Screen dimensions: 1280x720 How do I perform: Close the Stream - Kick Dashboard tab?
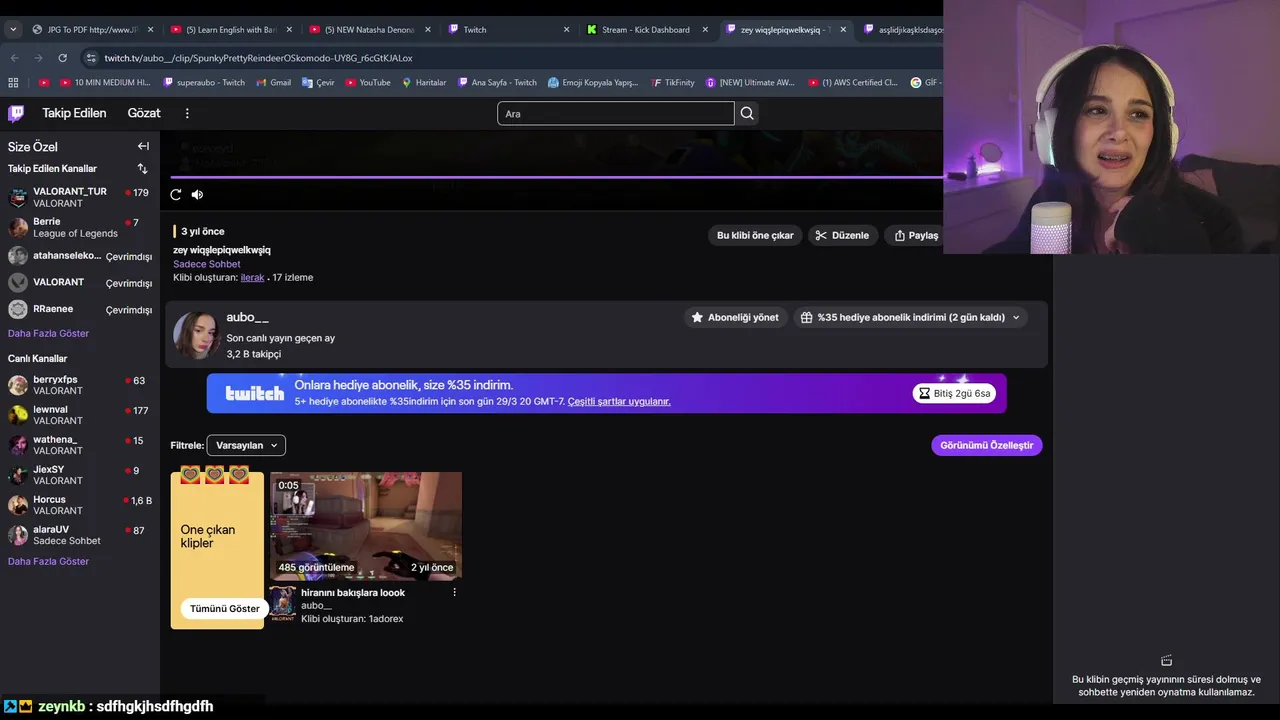click(x=705, y=30)
